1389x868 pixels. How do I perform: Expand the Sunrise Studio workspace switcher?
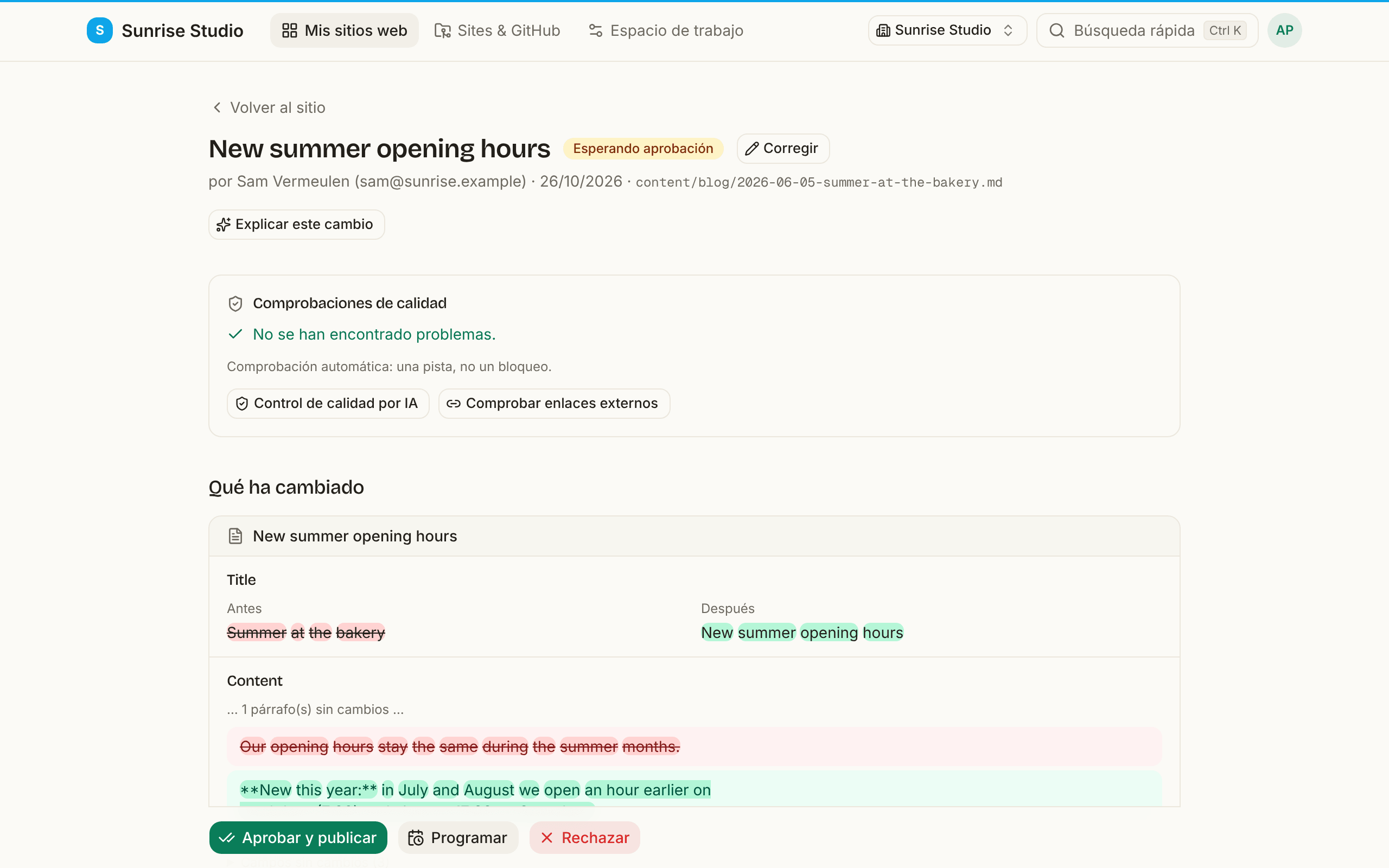[x=947, y=30]
